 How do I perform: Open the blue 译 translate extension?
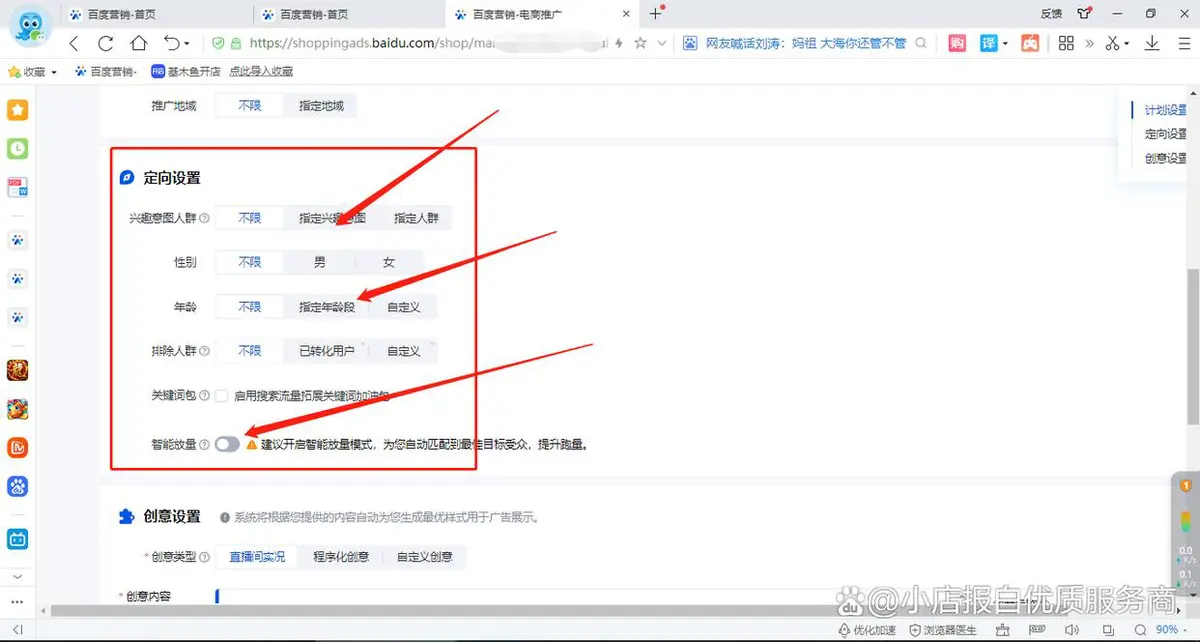click(988, 43)
